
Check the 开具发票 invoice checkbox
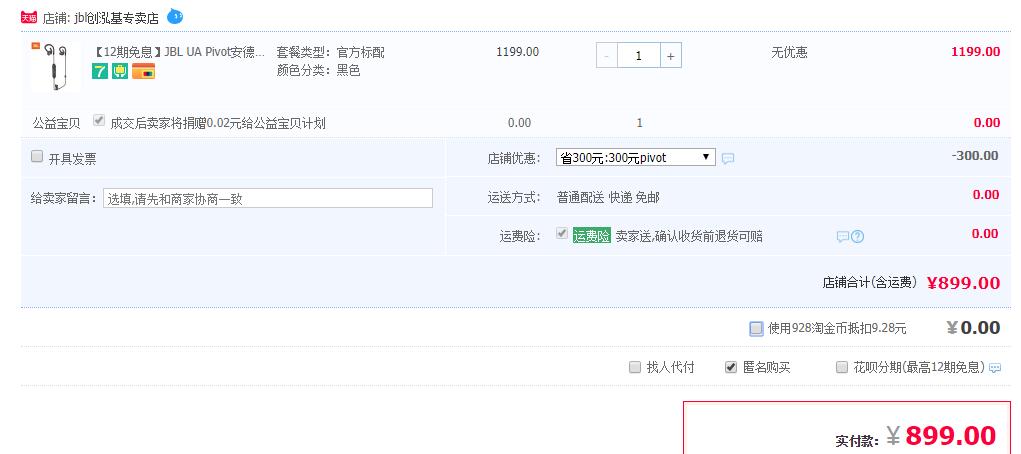pyautogui.click(x=37, y=156)
